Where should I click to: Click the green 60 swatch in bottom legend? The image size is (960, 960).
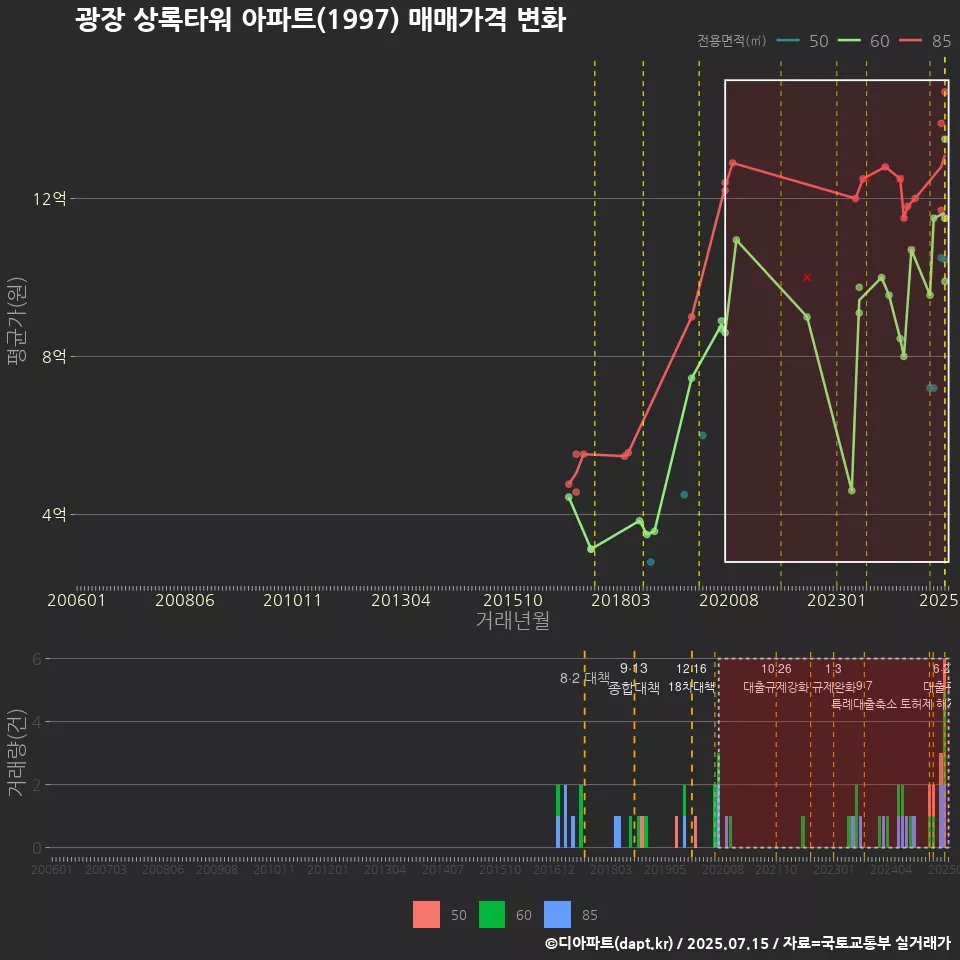point(492,915)
